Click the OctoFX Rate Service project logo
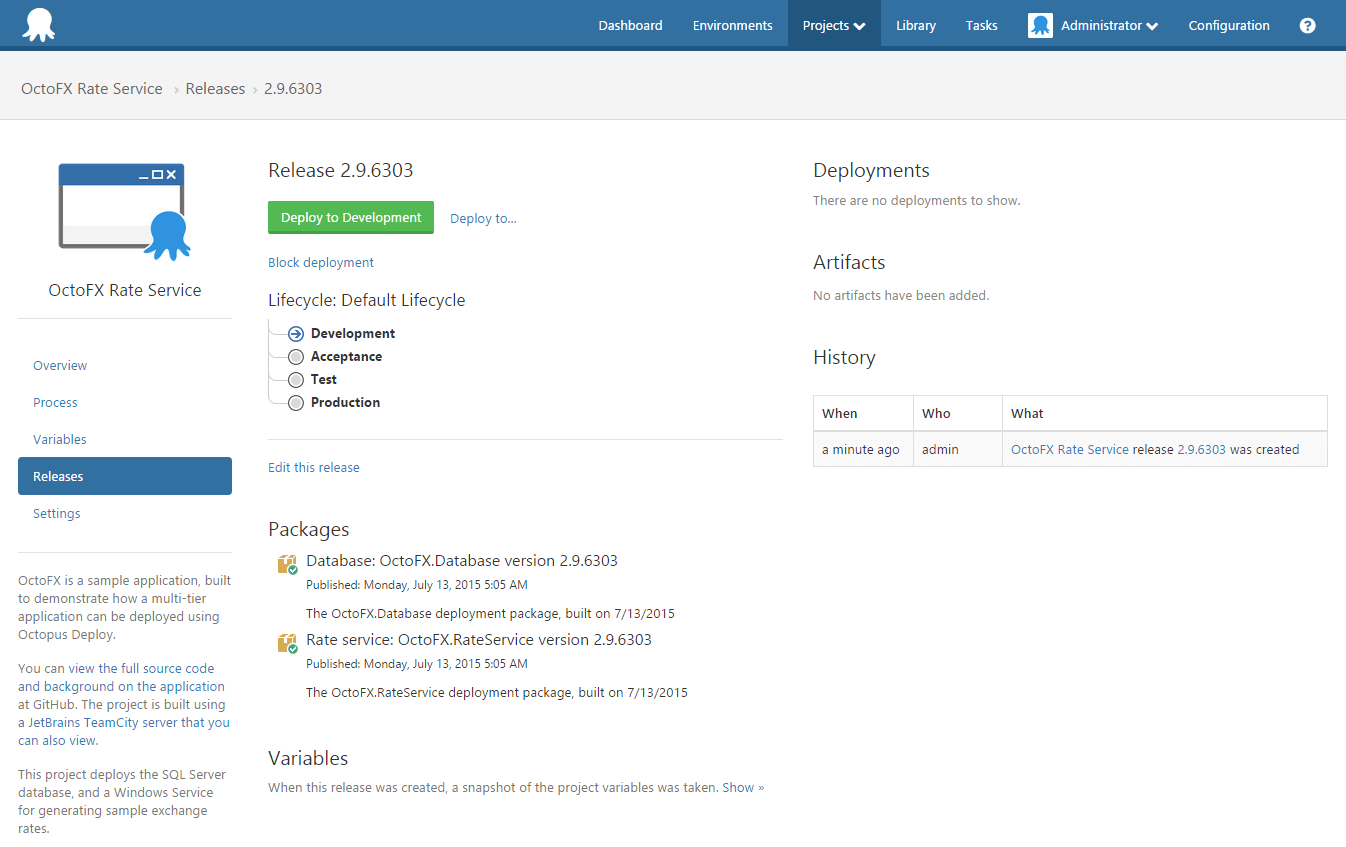This screenshot has width=1346, height=847. coord(124,210)
